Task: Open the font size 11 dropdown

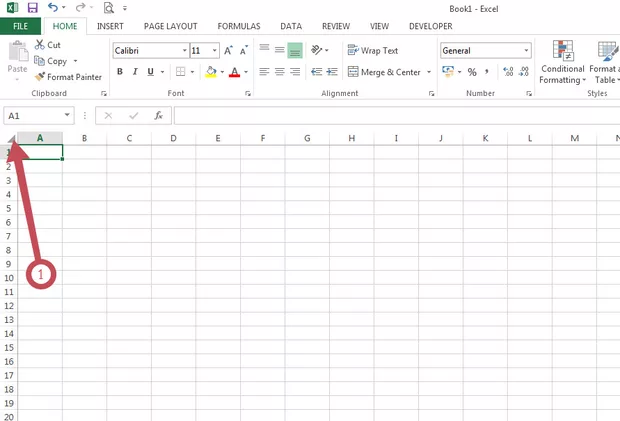Action: click(x=215, y=51)
